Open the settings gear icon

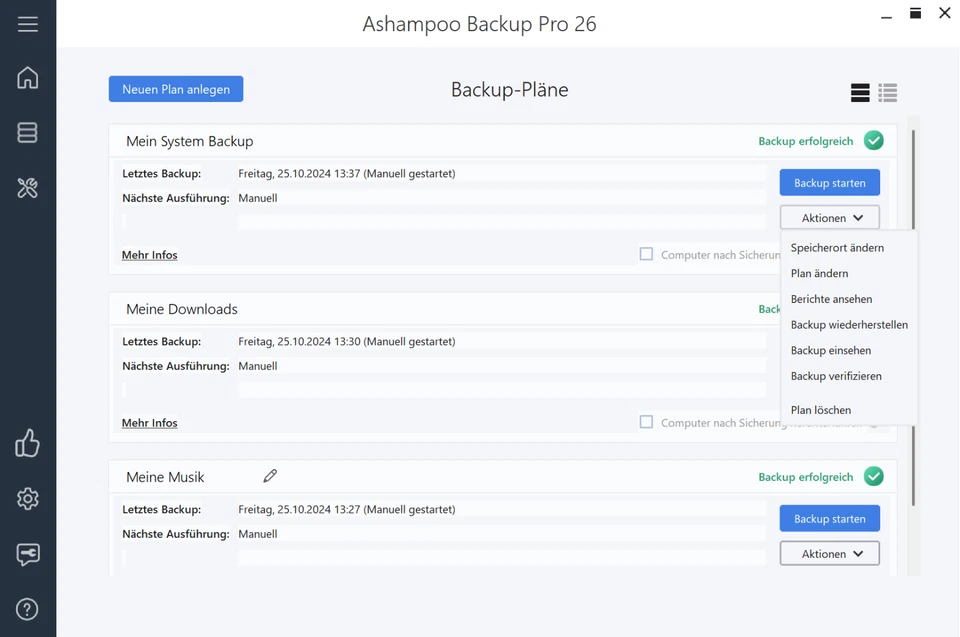tap(27, 498)
